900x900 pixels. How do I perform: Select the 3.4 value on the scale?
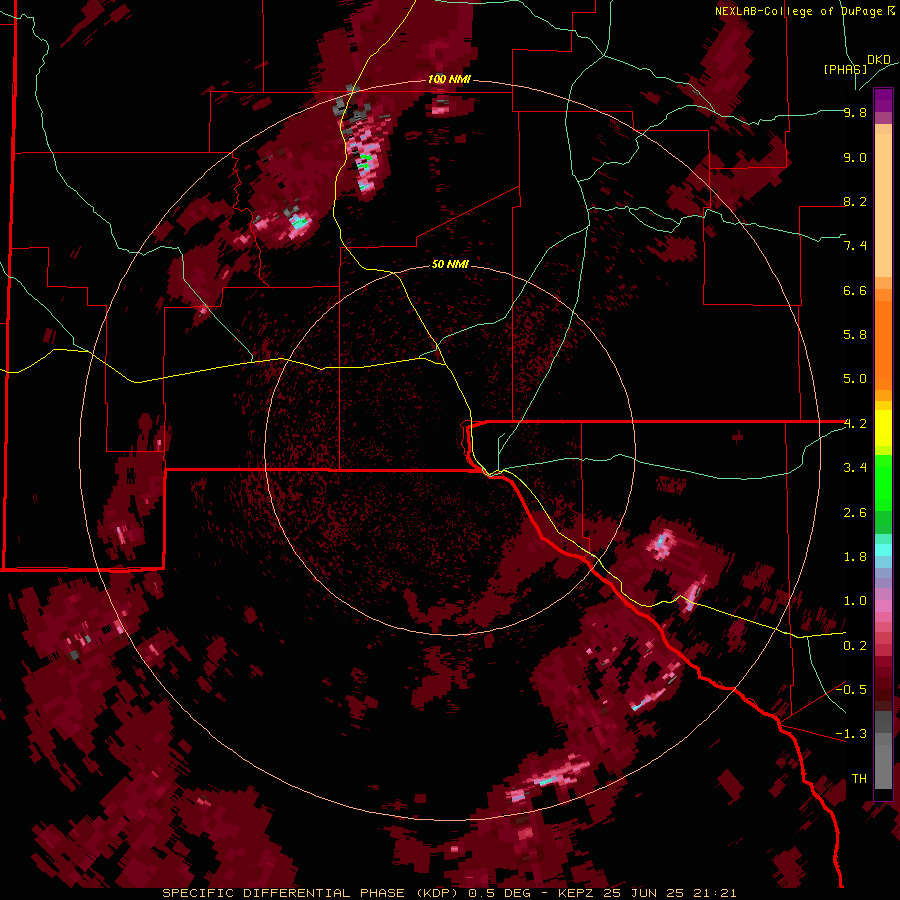855,468
